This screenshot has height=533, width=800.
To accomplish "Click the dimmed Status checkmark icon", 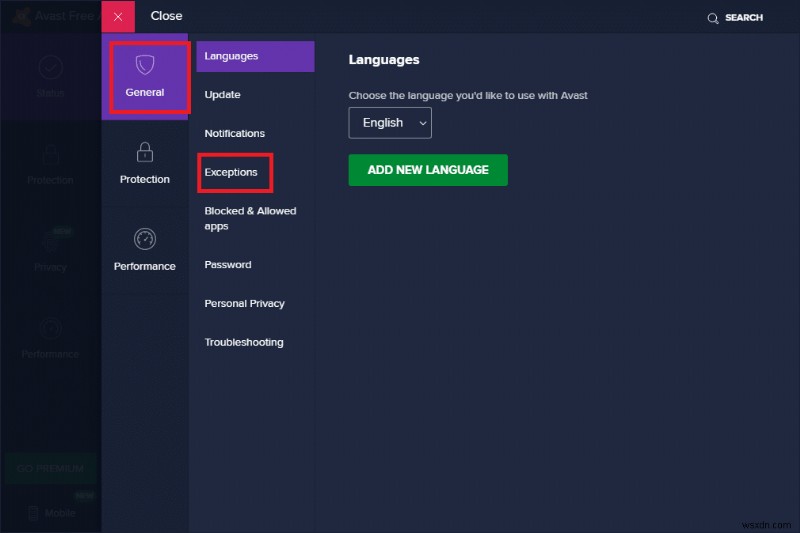I will pyautogui.click(x=50, y=68).
